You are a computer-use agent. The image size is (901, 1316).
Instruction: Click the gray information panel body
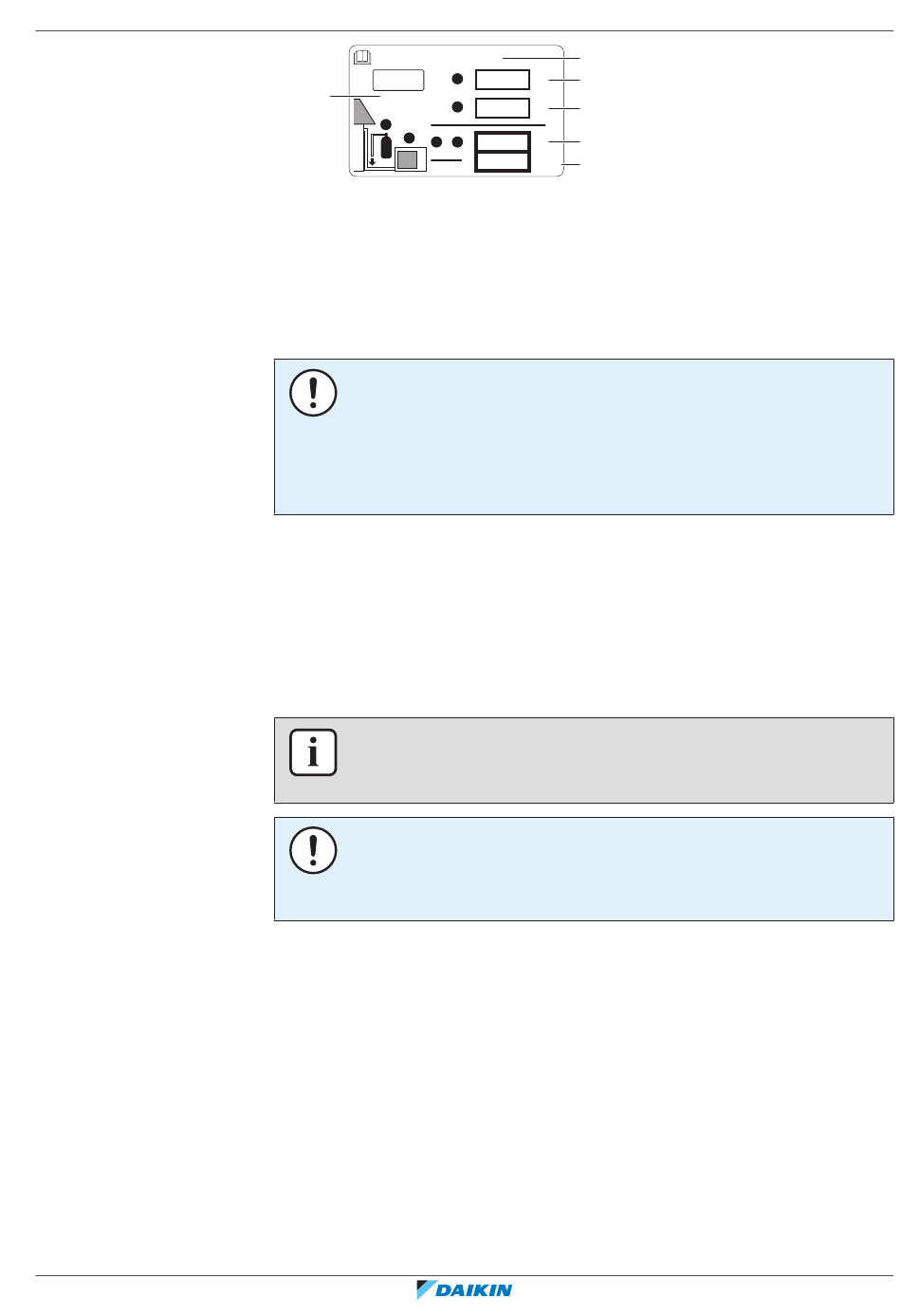(584, 760)
